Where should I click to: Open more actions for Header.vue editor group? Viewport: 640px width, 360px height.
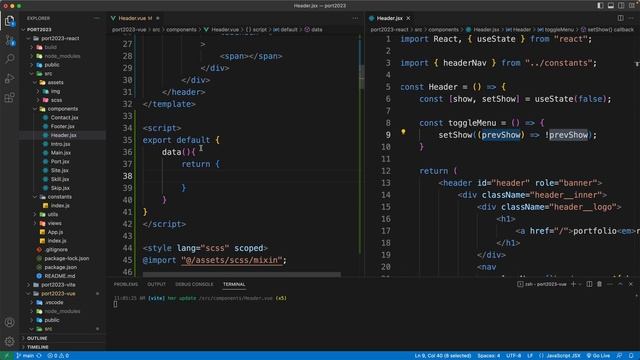355,18
